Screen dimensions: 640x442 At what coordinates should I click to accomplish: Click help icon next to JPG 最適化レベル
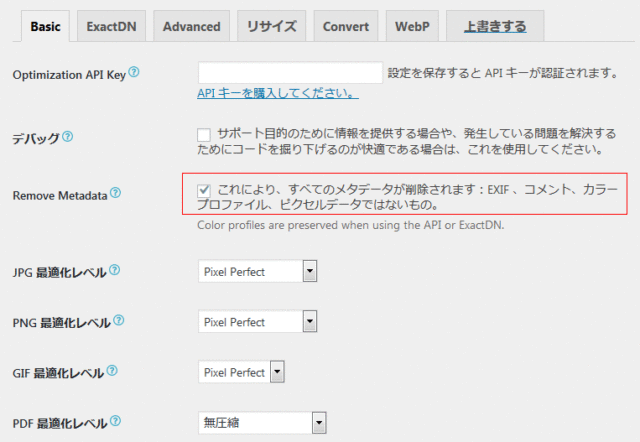click(x=115, y=270)
